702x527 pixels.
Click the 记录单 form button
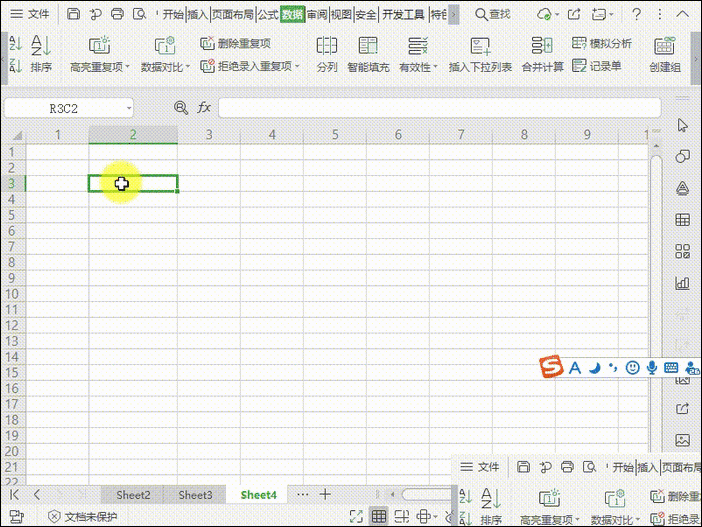pos(597,66)
